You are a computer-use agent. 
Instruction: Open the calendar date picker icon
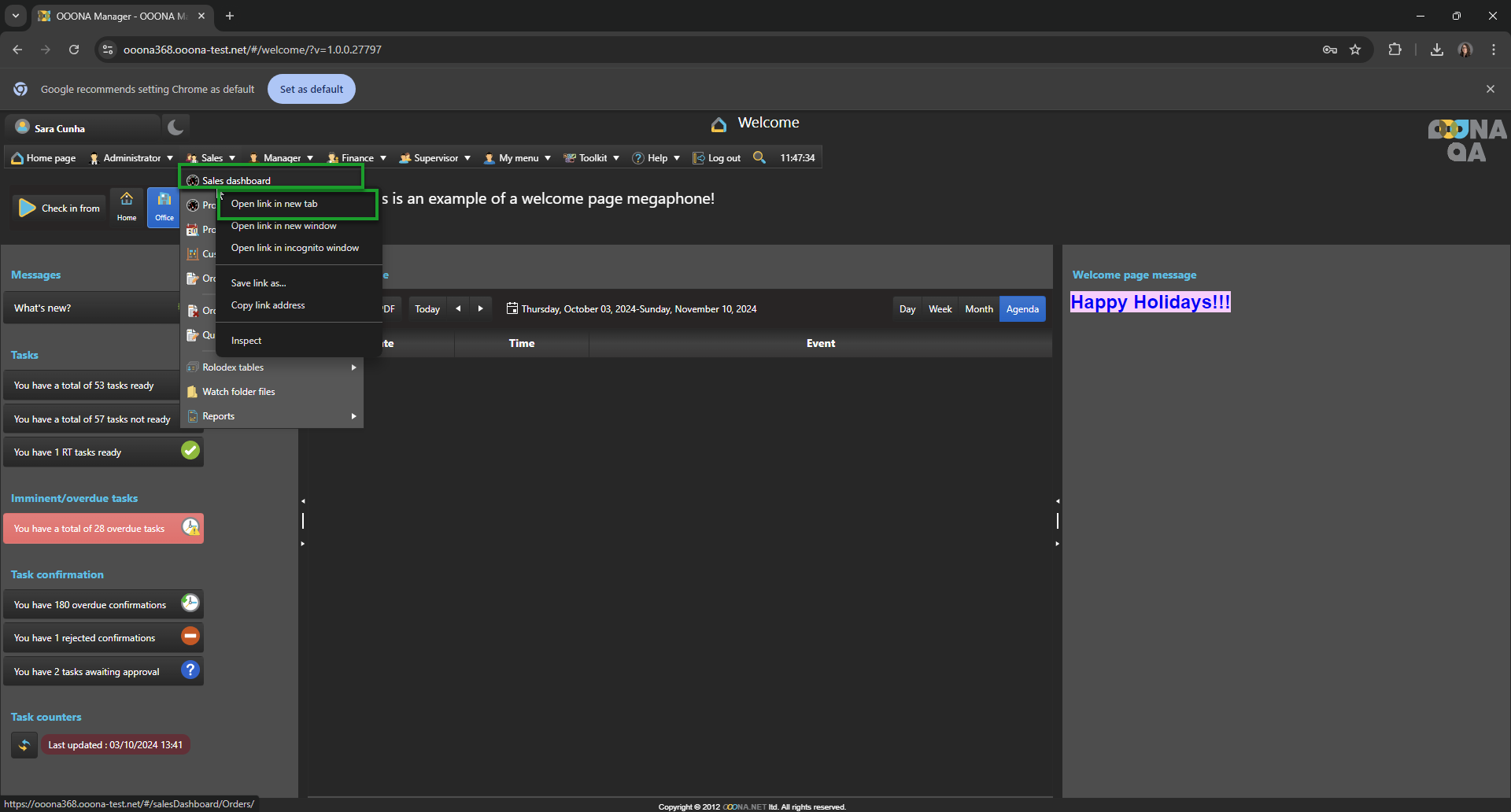pos(512,308)
